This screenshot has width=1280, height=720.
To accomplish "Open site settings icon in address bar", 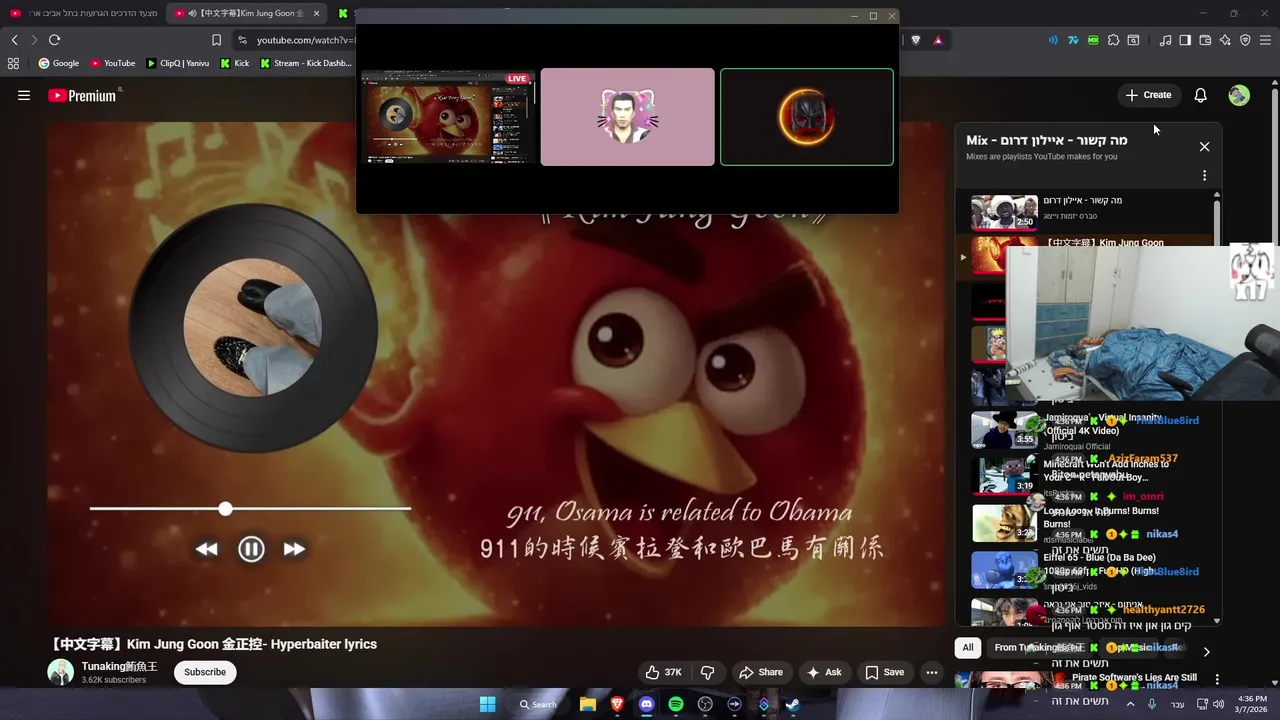I will pyautogui.click(x=242, y=40).
